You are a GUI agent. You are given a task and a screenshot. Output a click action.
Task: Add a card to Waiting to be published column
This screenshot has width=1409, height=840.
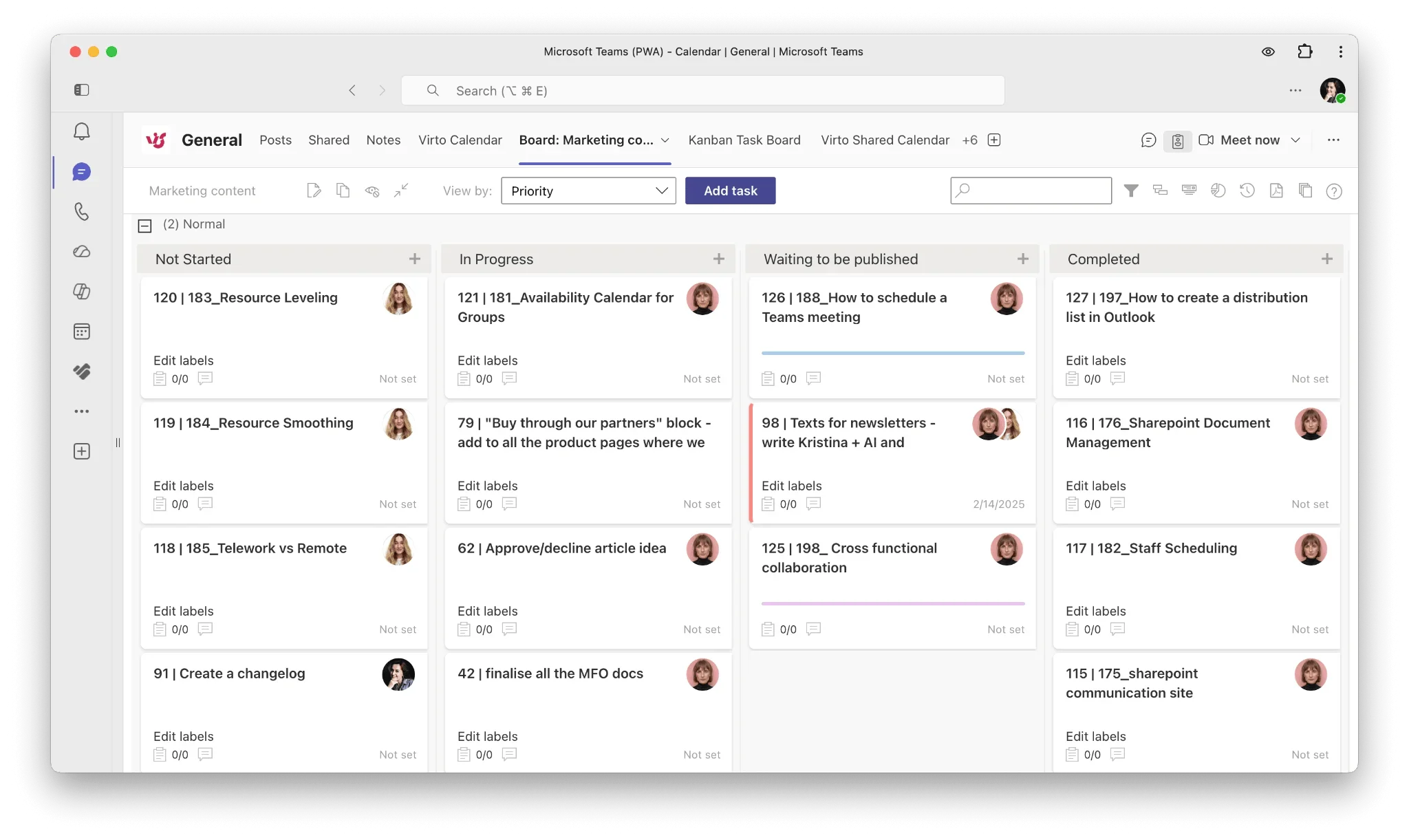(x=1022, y=259)
